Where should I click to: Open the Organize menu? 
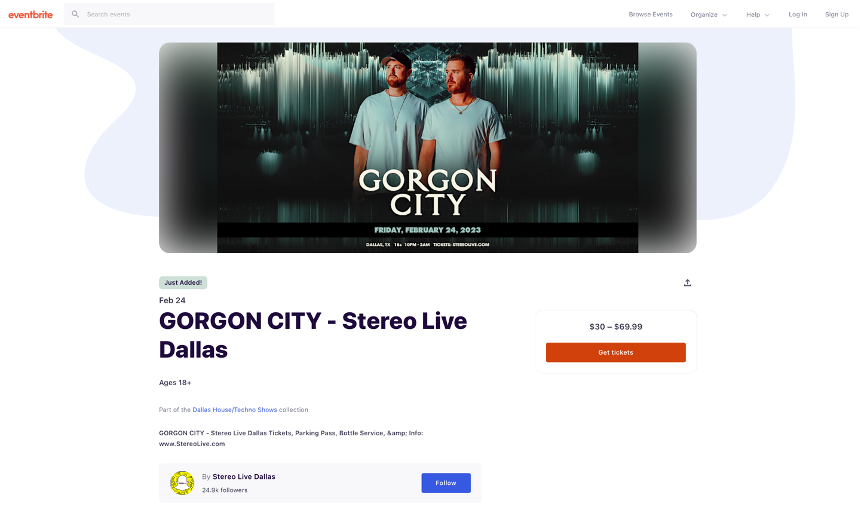[709, 15]
